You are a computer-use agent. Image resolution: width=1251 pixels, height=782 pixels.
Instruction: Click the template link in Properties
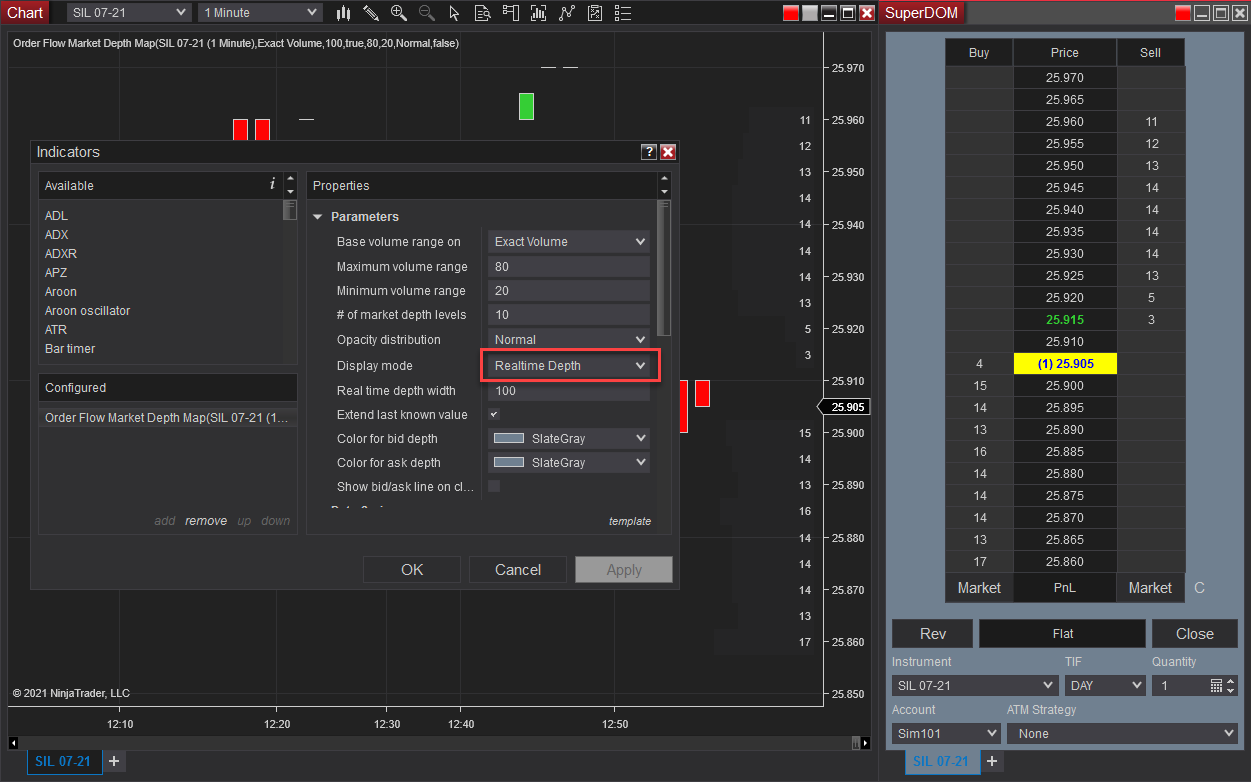click(x=630, y=521)
